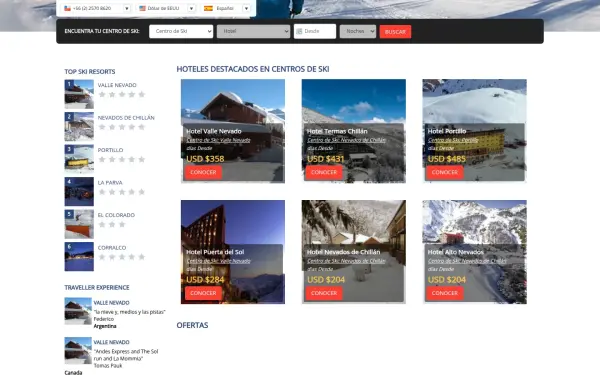Open El Colorado resort thumbnail number 5
The height and width of the screenshot is (375, 600).
point(79,224)
